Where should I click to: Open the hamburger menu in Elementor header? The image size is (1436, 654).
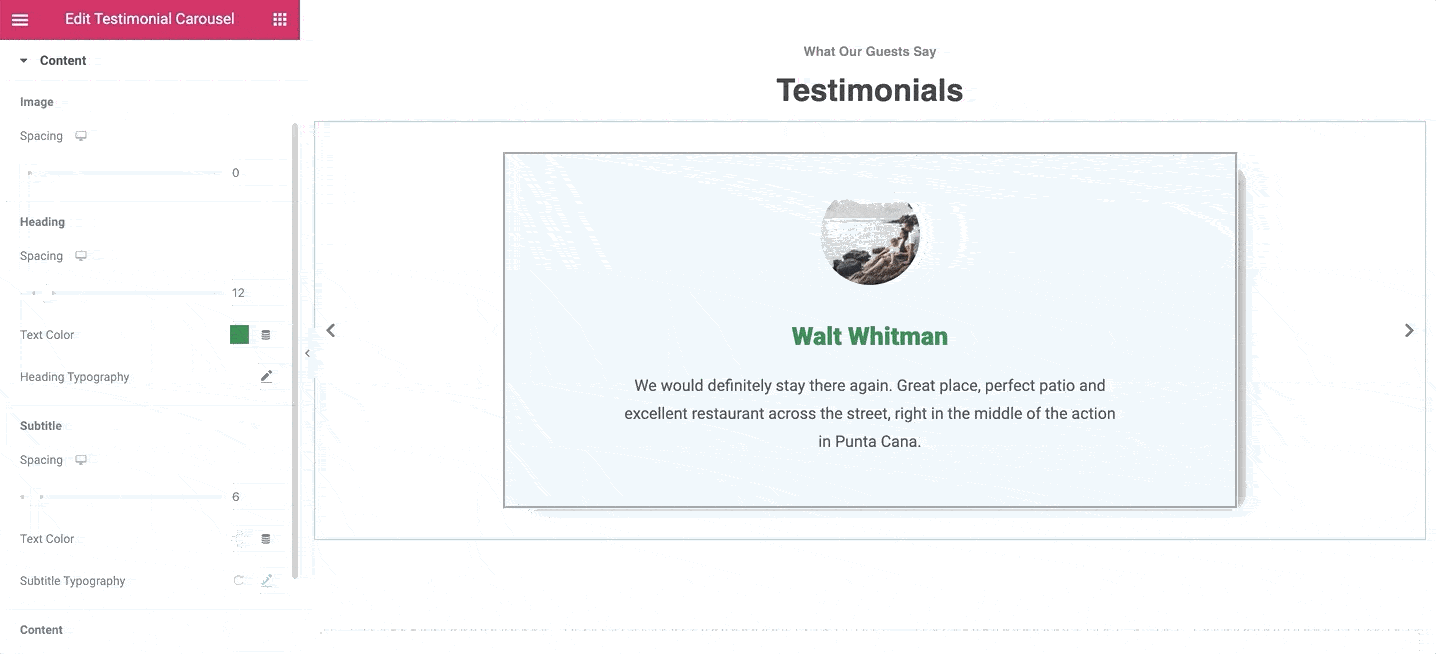pos(20,19)
